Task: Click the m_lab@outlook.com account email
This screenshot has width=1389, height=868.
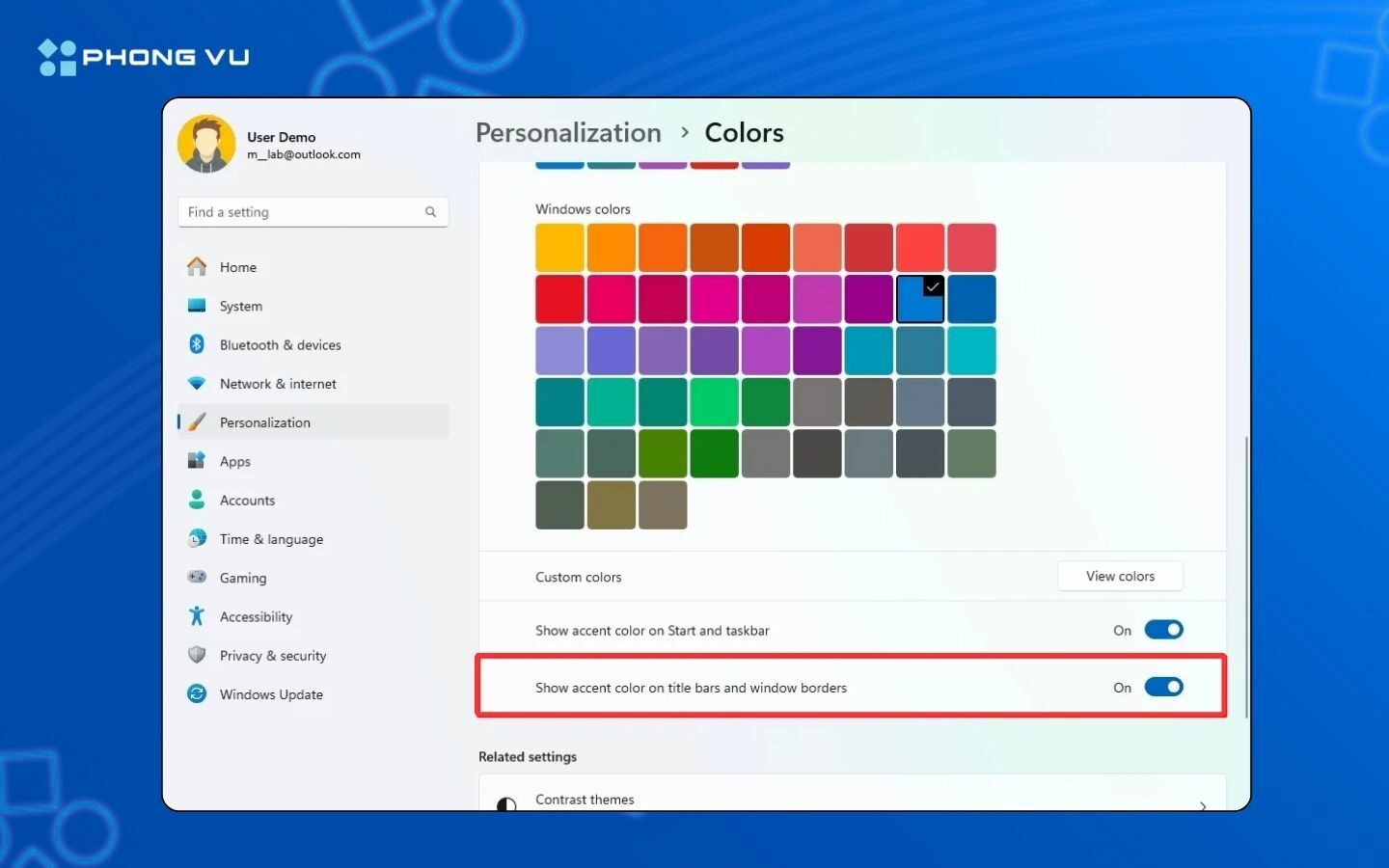Action: coord(304,154)
